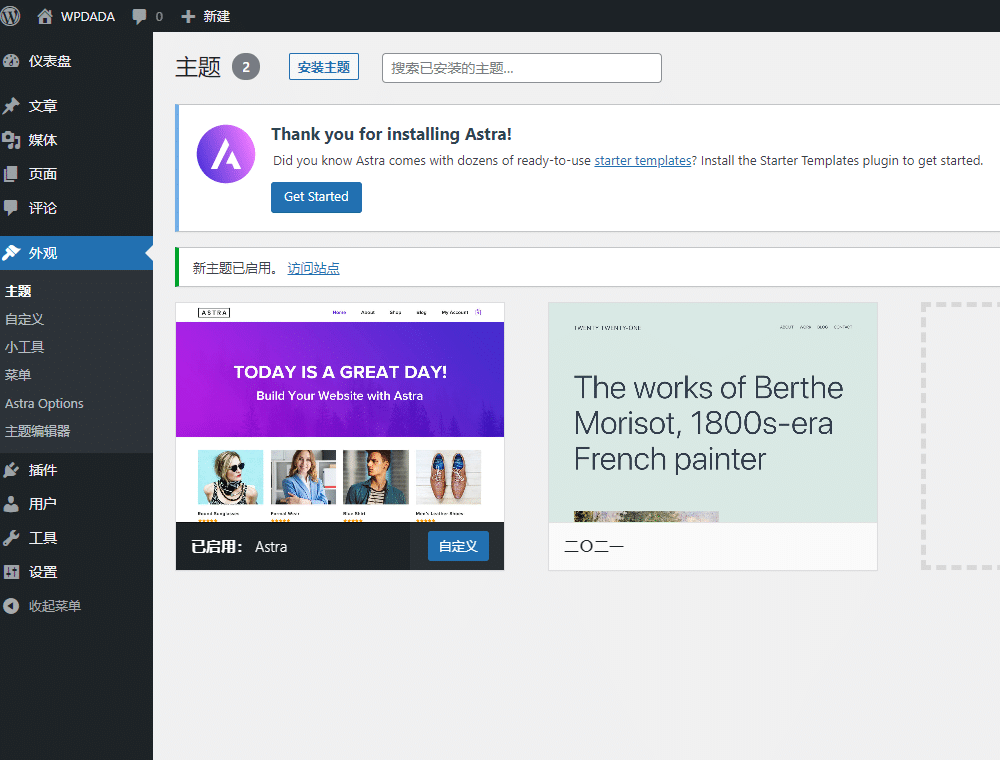Click the 安装主题 button
This screenshot has width=1000, height=760.
pyautogui.click(x=324, y=67)
